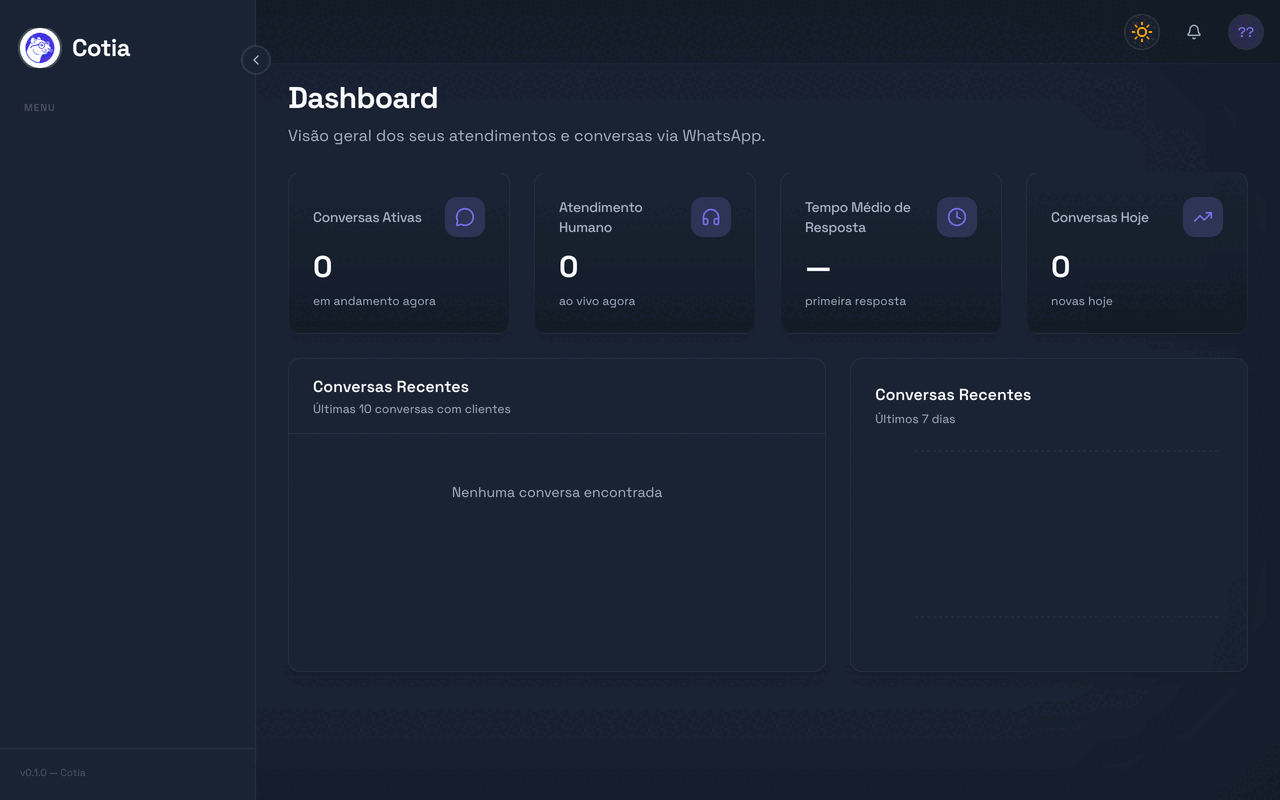This screenshot has width=1280, height=800.
Task: Click the 'Nenhuma conversa encontrada' empty message
Action: (556, 492)
